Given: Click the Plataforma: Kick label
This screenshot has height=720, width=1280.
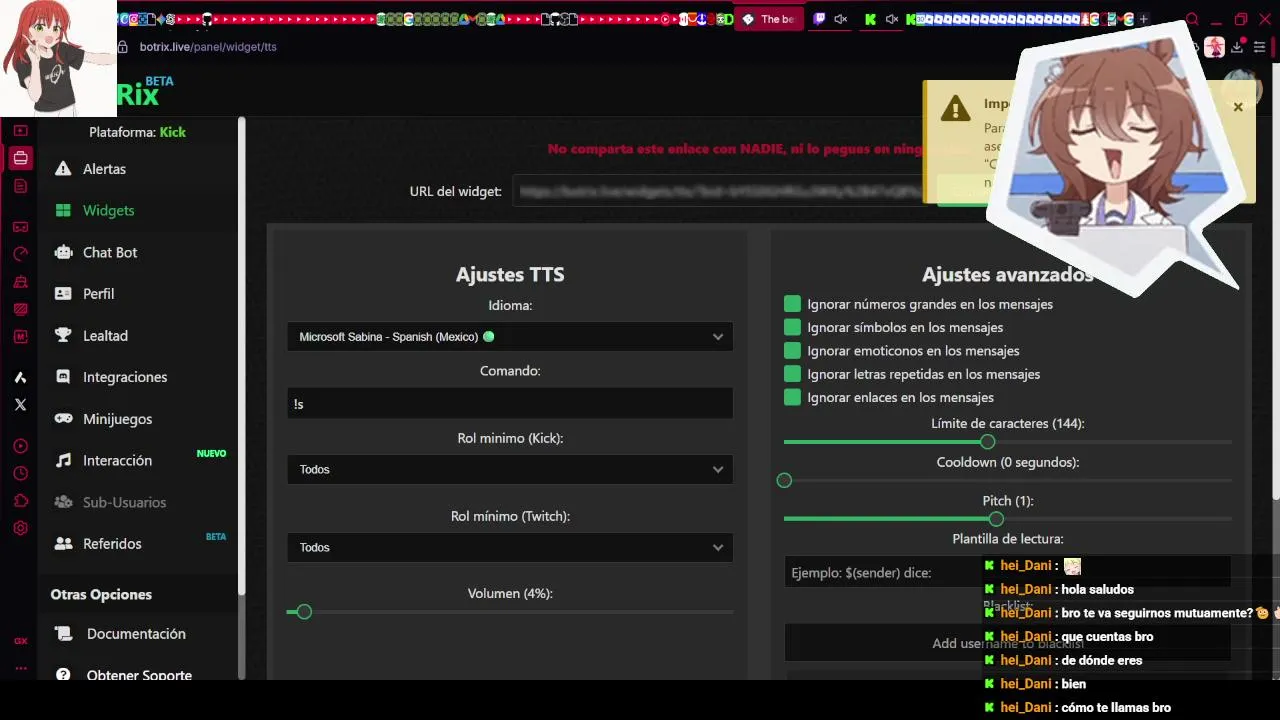Looking at the screenshot, I should pos(137,132).
